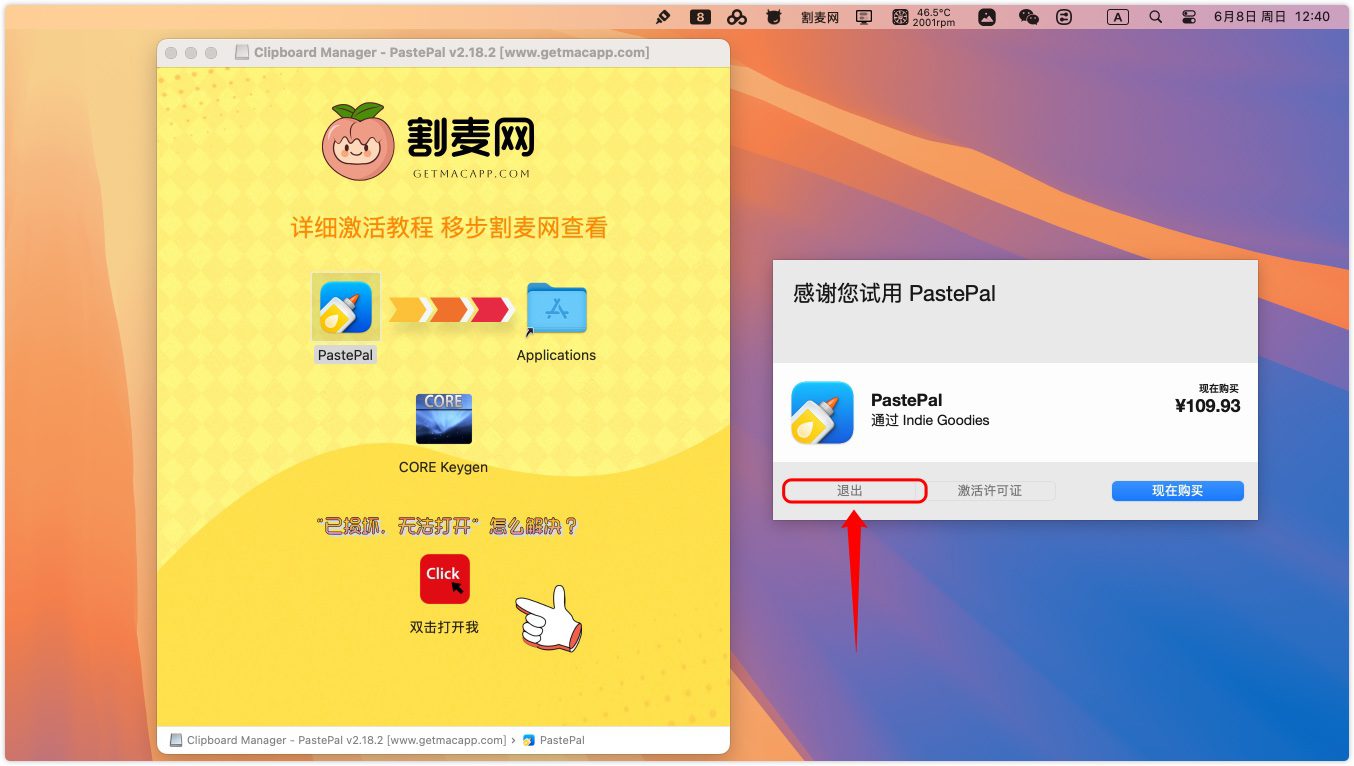Open the 割麦网 menu bar item
The height and width of the screenshot is (766, 1354).
click(820, 17)
